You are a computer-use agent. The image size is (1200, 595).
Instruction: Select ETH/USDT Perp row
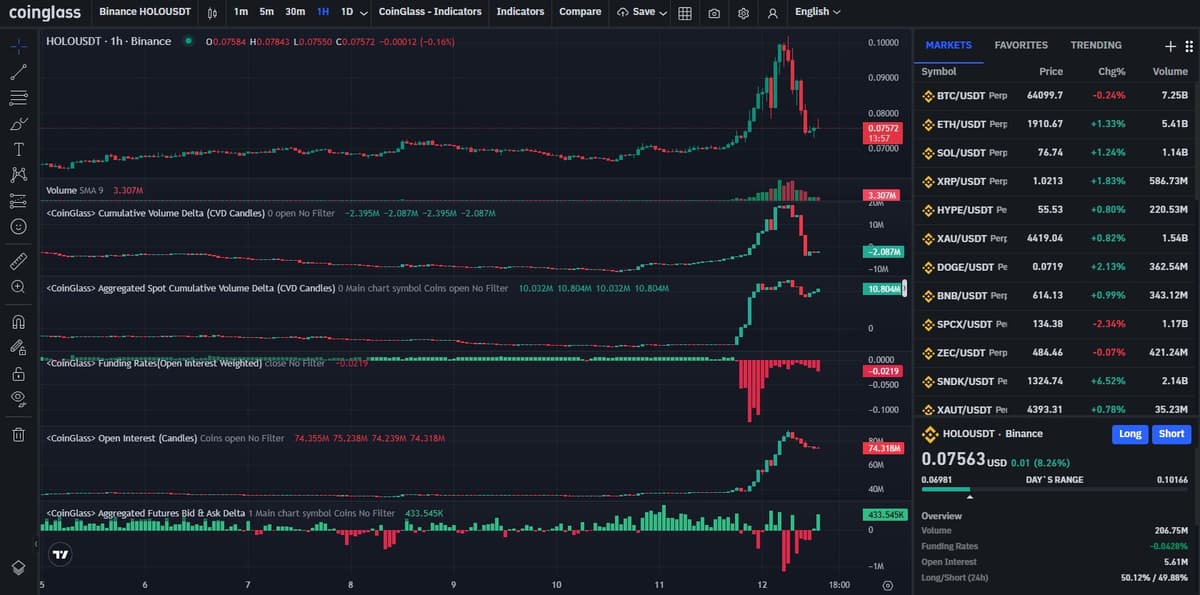1055,124
